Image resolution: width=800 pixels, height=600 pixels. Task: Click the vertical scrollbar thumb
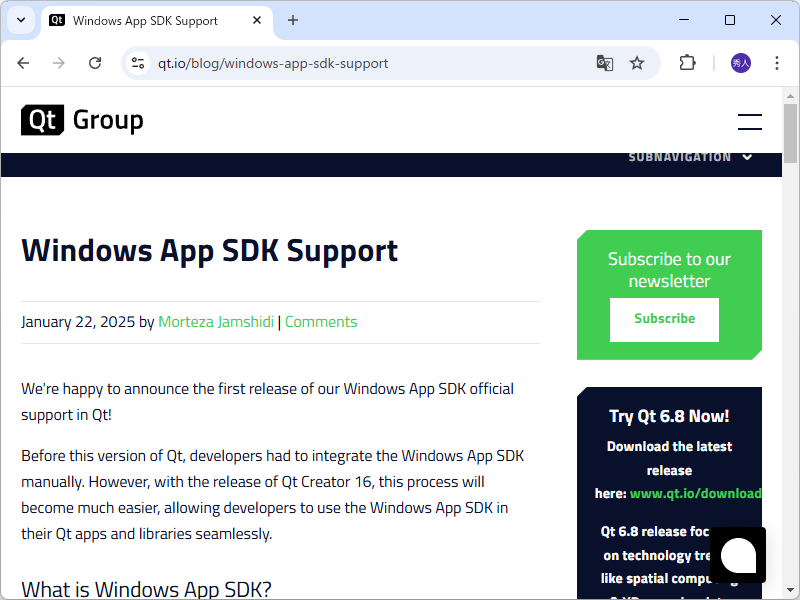tap(790, 134)
